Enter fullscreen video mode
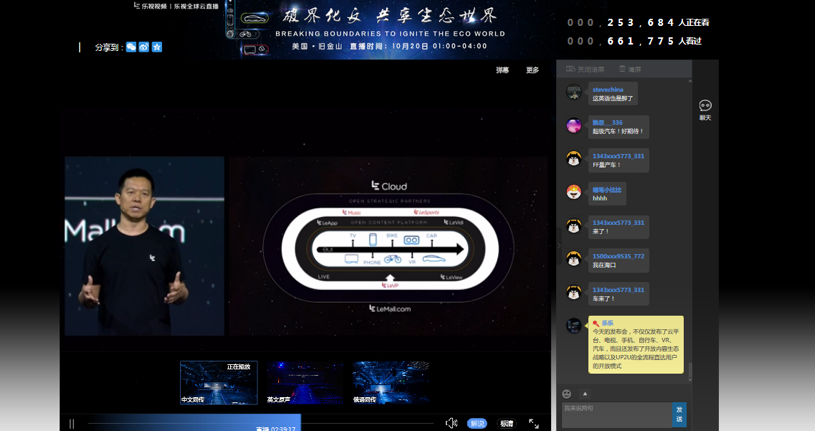Screen dimensions: 815x431 pos(534,424)
